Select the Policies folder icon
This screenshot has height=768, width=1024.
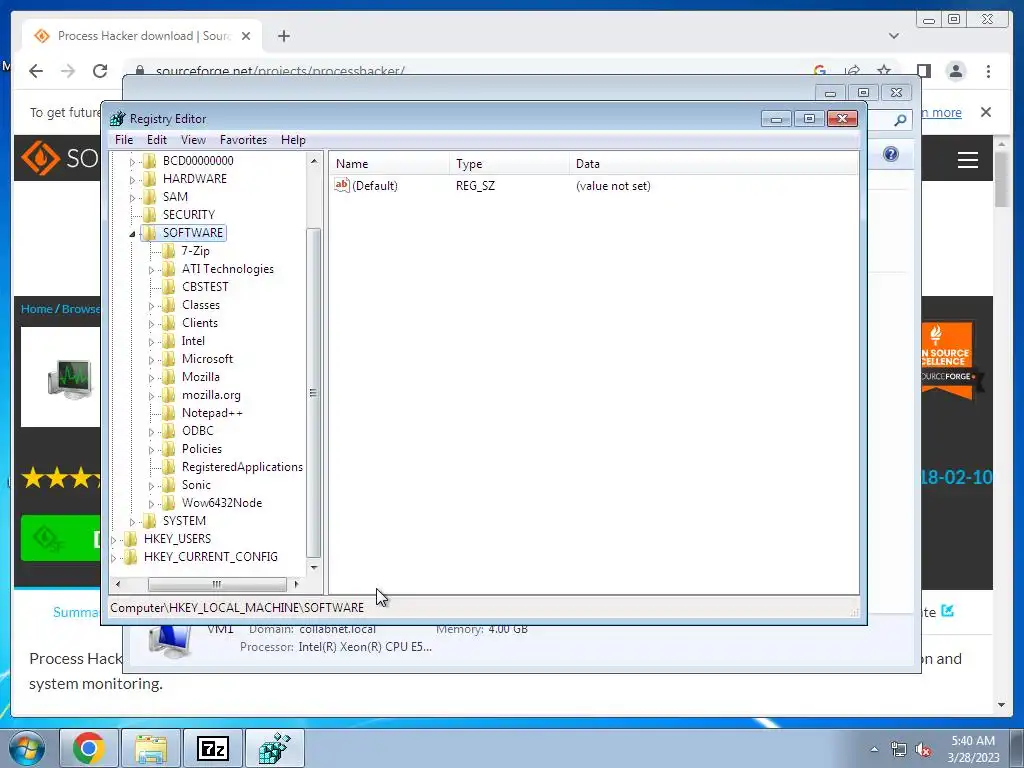pyautogui.click(x=168, y=449)
